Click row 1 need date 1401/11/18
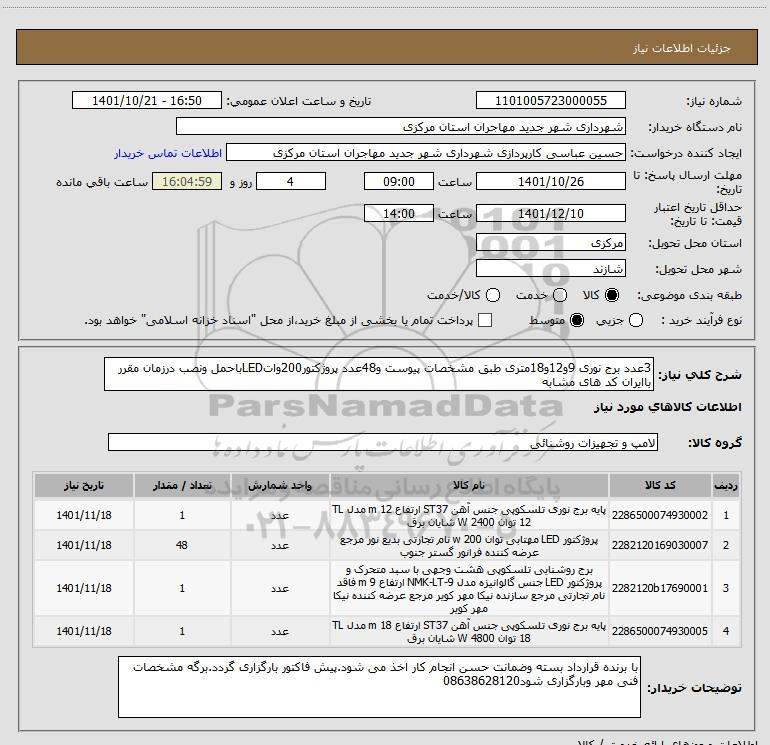 pyautogui.click(x=84, y=515)
